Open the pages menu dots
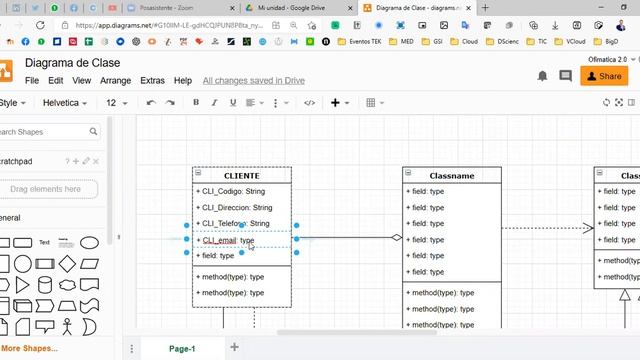 point(131,349)
